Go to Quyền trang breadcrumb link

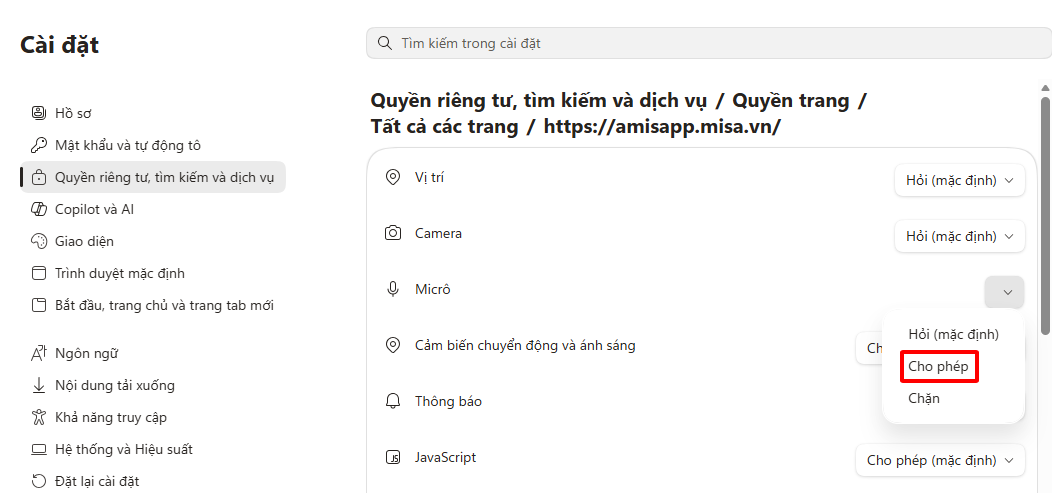point(791,101)
